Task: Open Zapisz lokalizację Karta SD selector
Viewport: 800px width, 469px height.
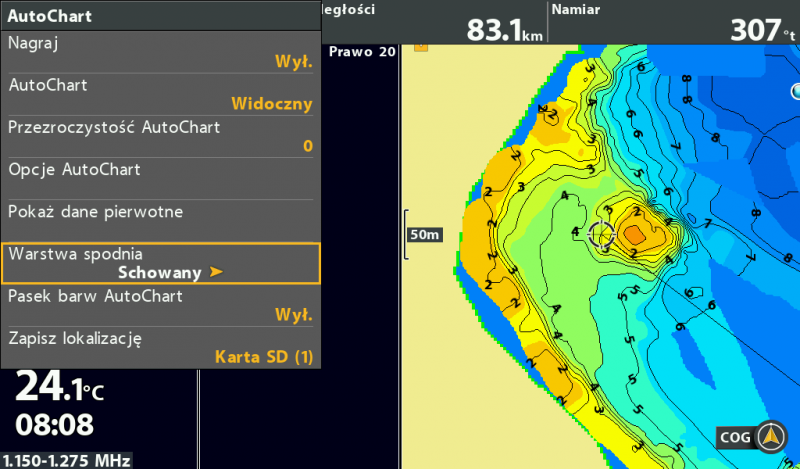Action: pos(160,347)
